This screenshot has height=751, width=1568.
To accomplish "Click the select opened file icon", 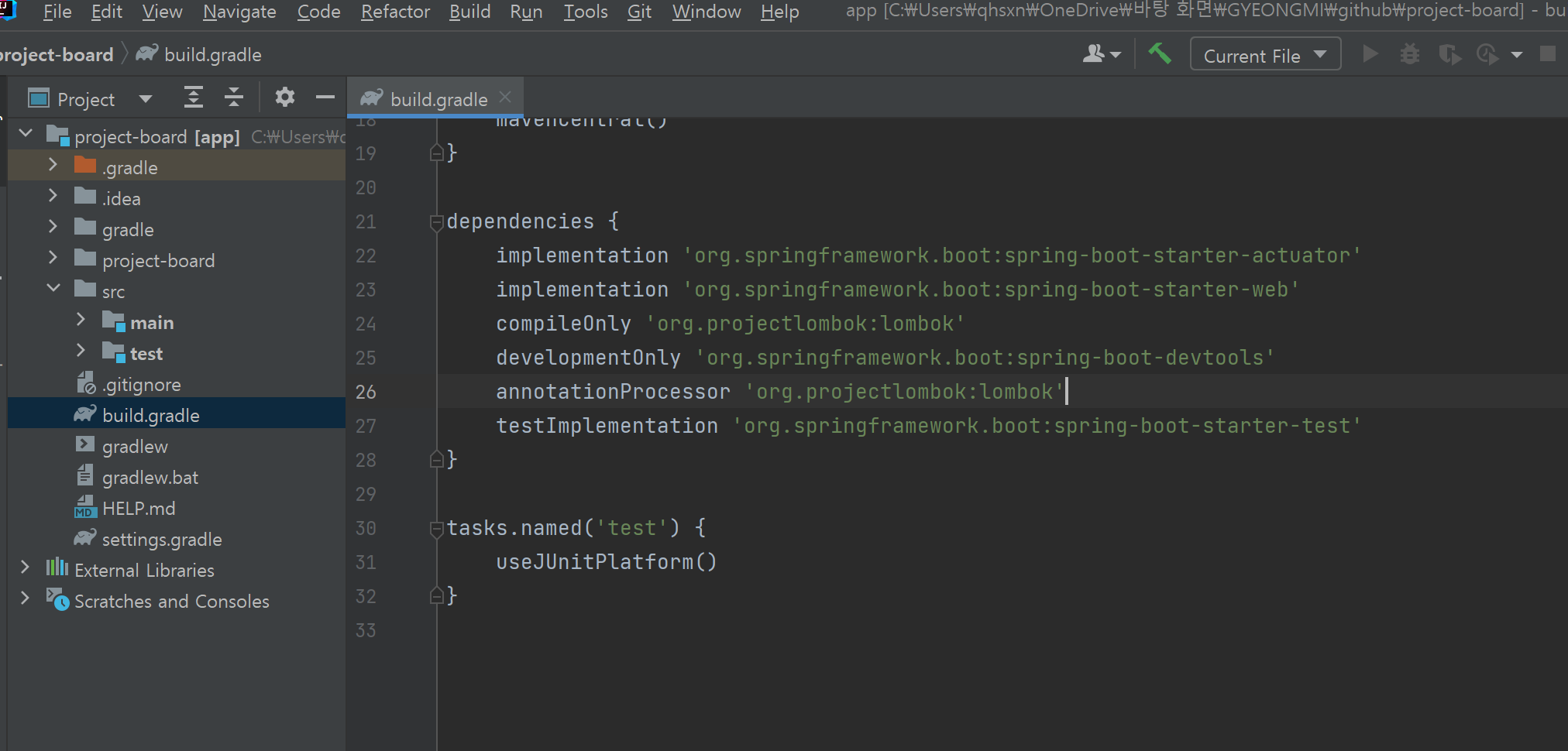I will pyautogui.click(x=193, y=97).
